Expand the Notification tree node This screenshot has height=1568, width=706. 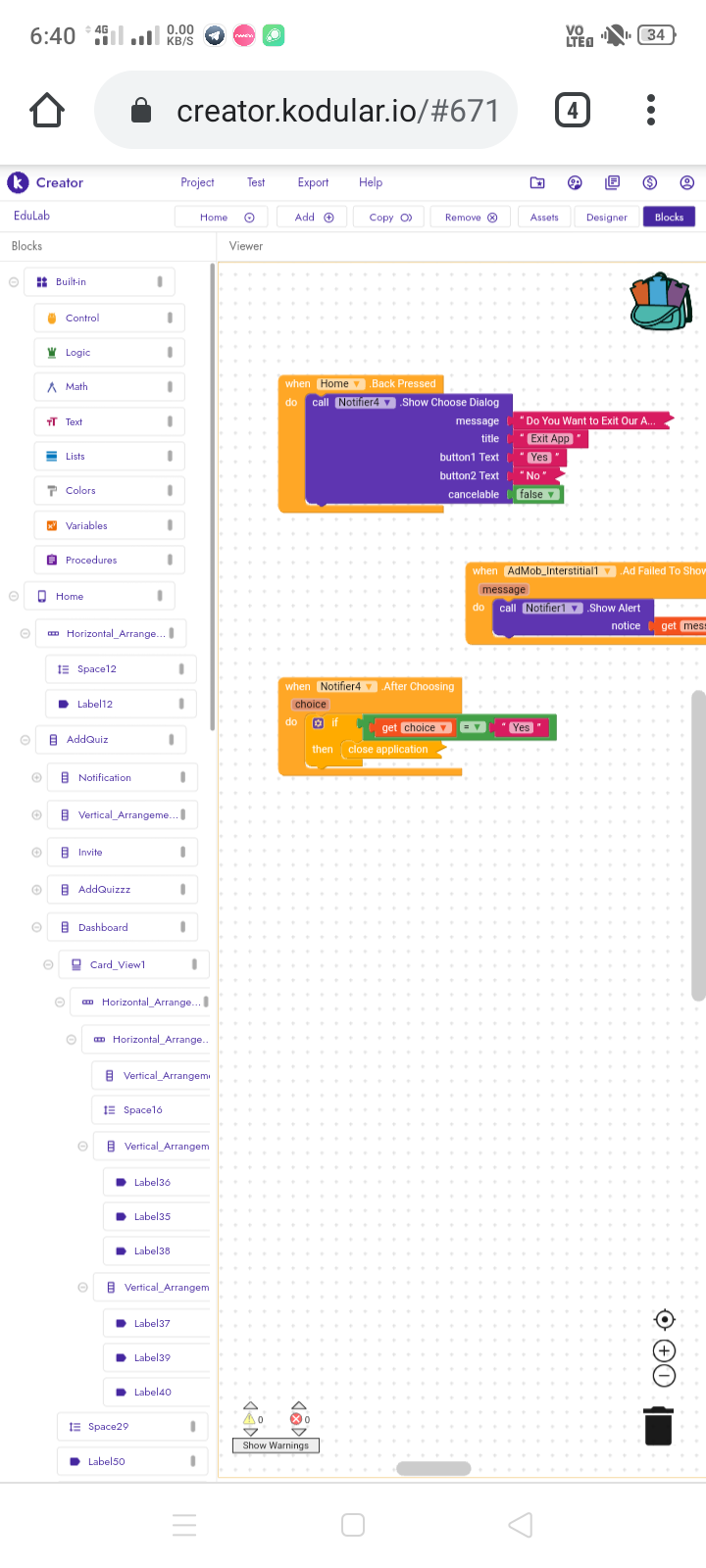(x=36, y=778)
